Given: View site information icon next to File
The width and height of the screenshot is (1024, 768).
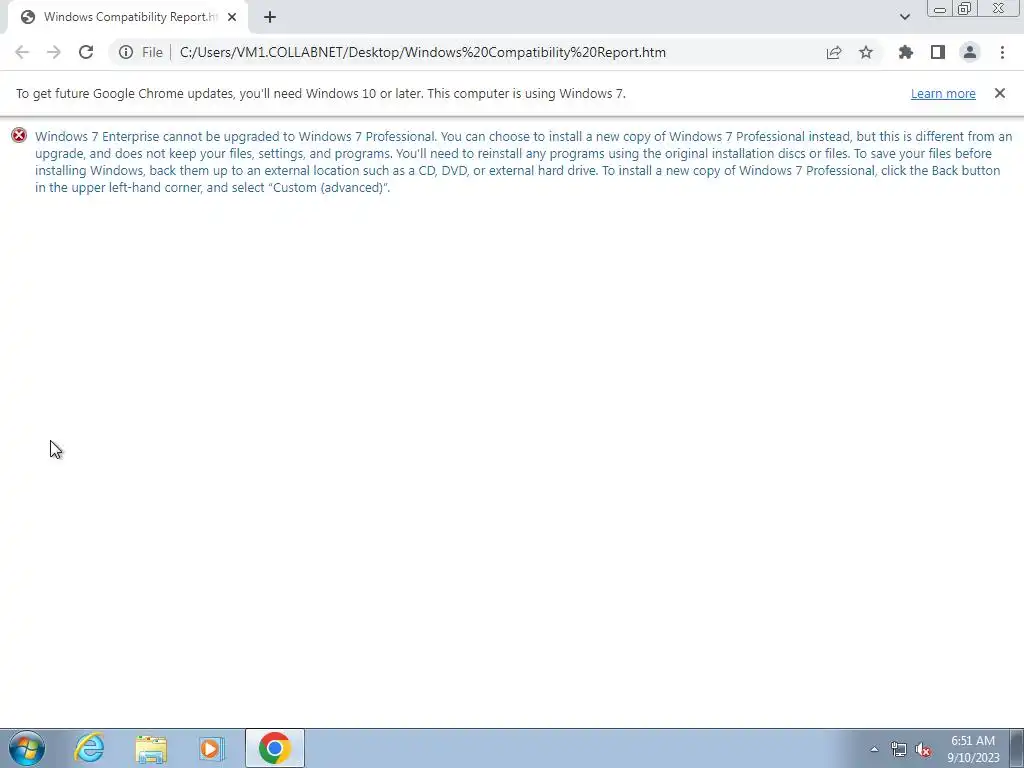Looking at the screenshot, I should point(126,52).
